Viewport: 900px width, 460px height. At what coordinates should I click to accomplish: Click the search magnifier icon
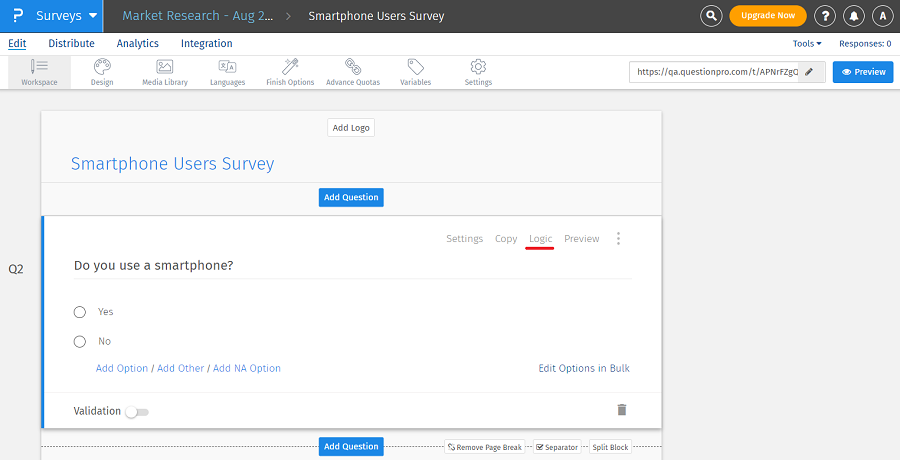point(711,16)
